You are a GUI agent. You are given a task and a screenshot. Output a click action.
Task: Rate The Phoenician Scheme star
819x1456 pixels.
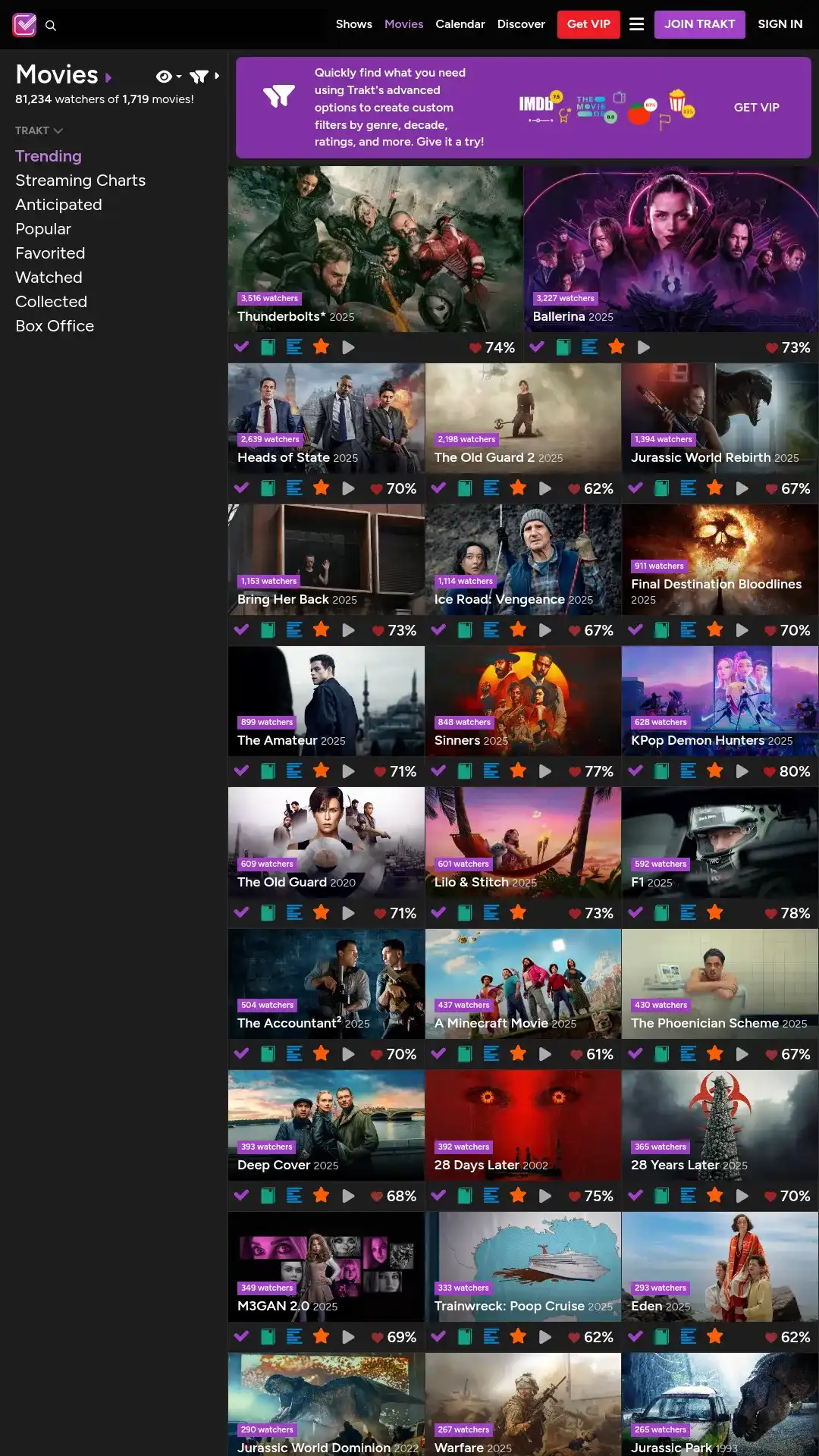click(x=715, y=1053)
